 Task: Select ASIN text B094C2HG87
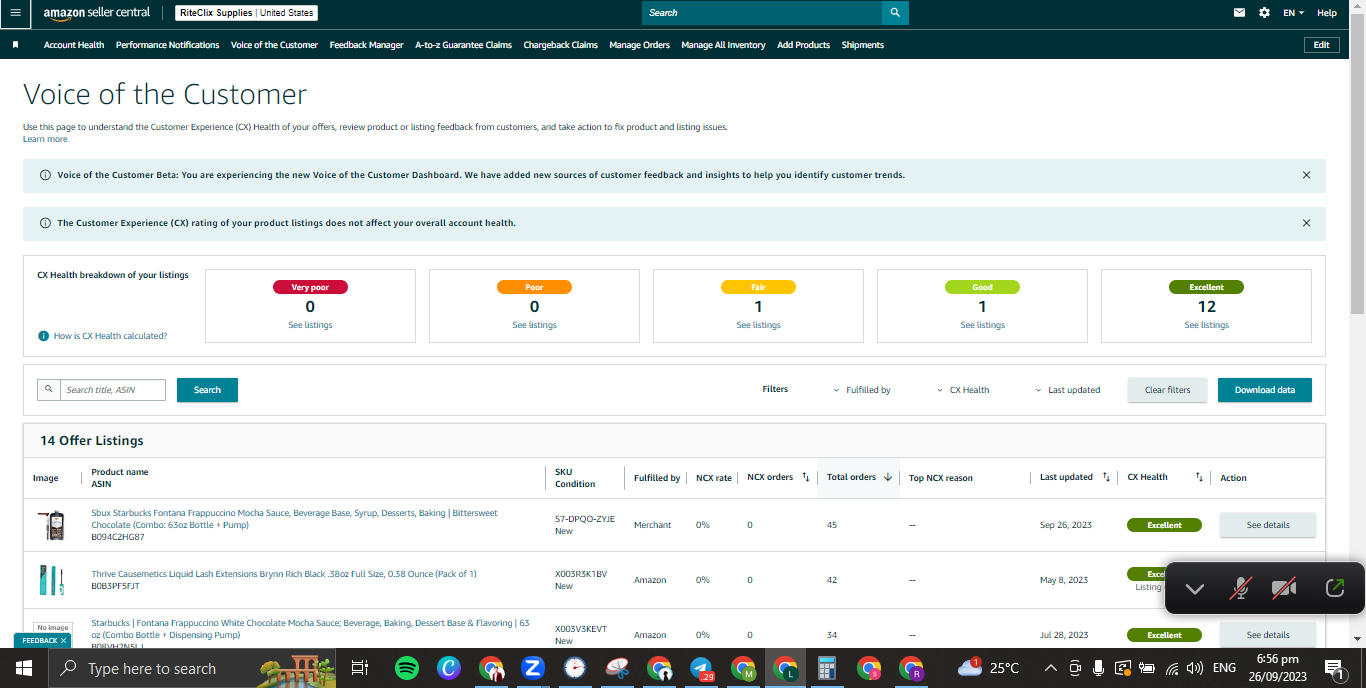point(118,537)
